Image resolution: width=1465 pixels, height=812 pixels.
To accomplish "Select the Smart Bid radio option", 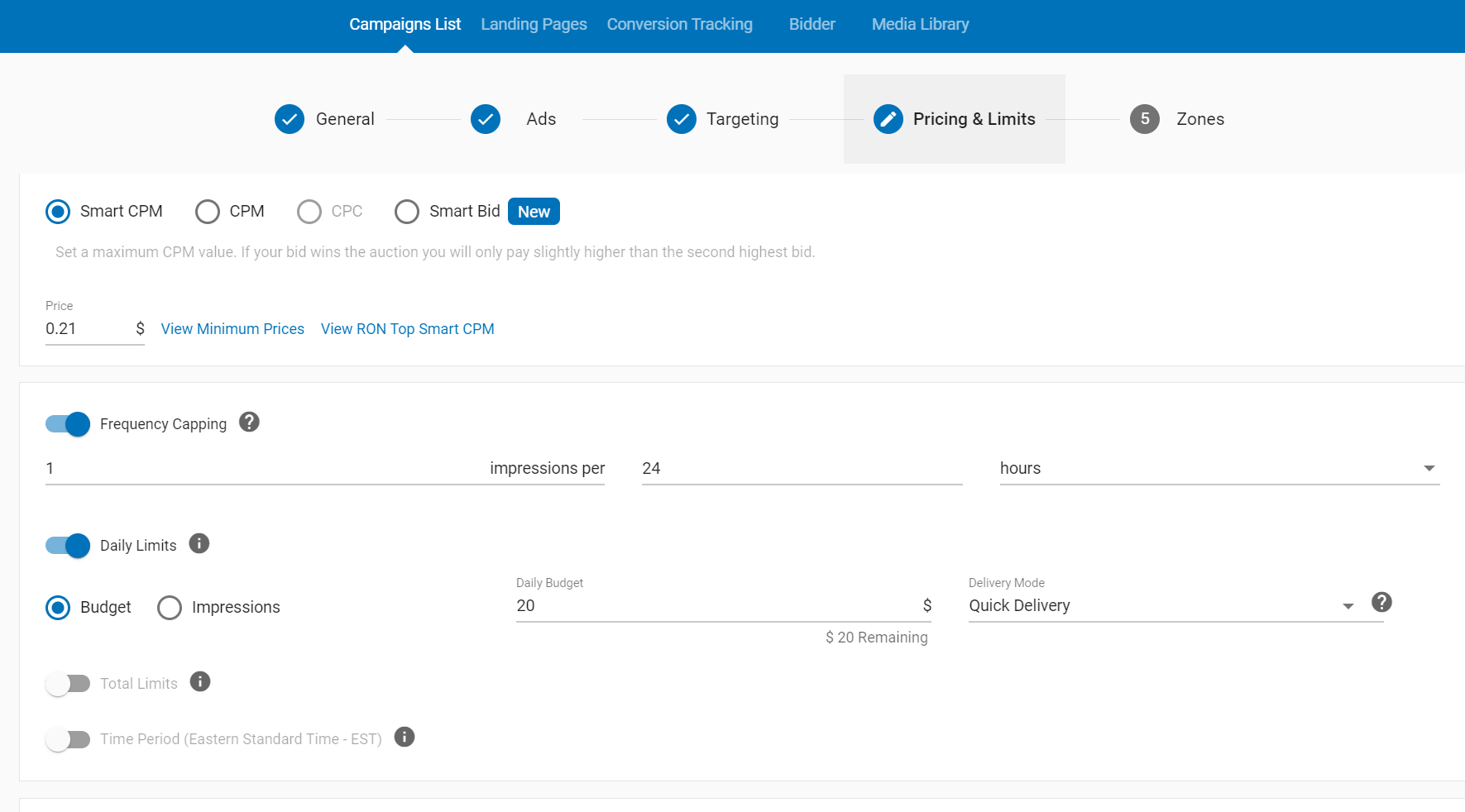I will (x=407, y=212).
